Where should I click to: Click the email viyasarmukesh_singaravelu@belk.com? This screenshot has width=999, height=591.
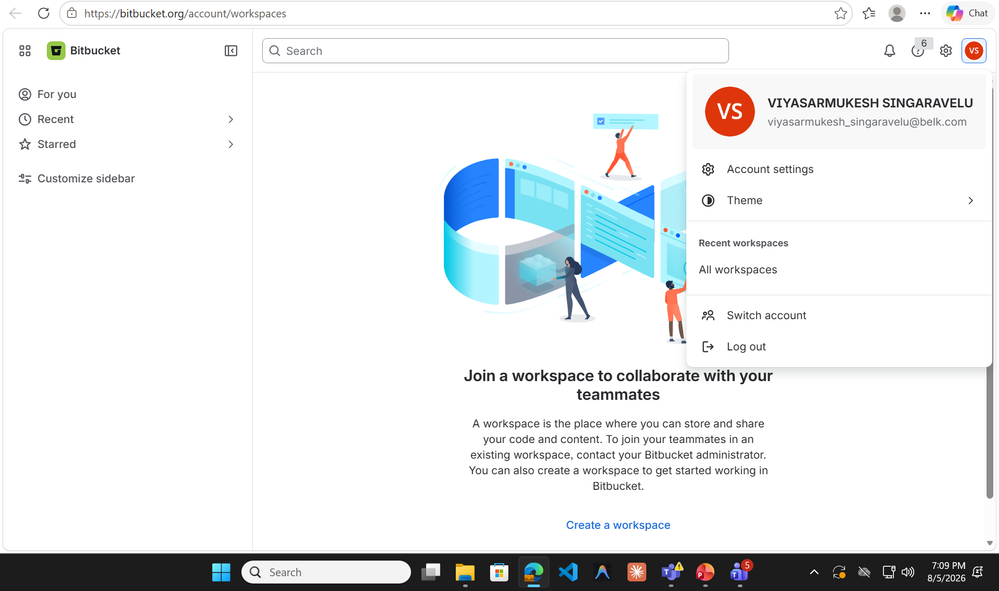coord(866,122)
